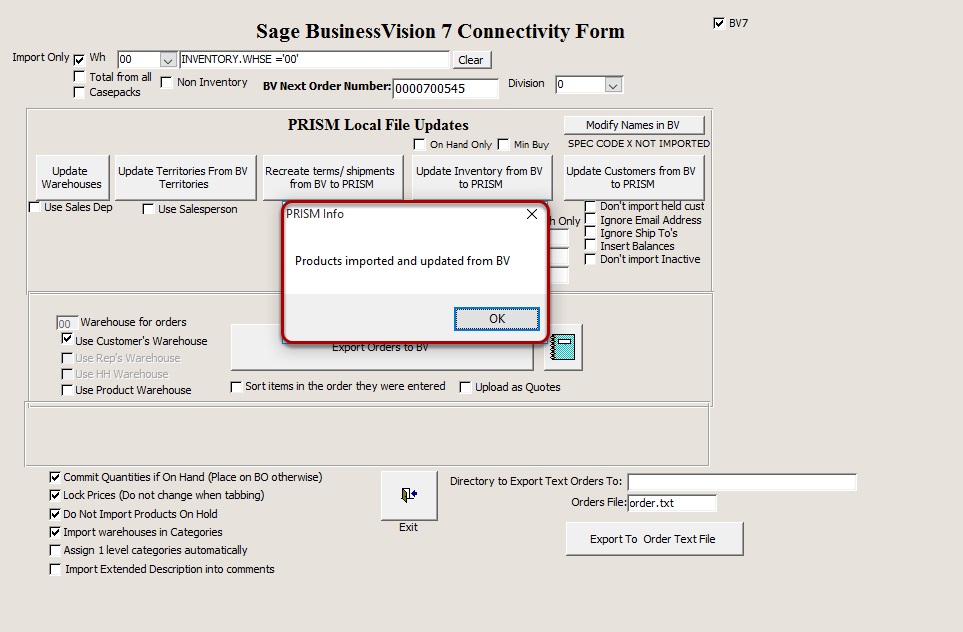
Task: Click Directory to Export Text Orders field
Action: [742, 482]
